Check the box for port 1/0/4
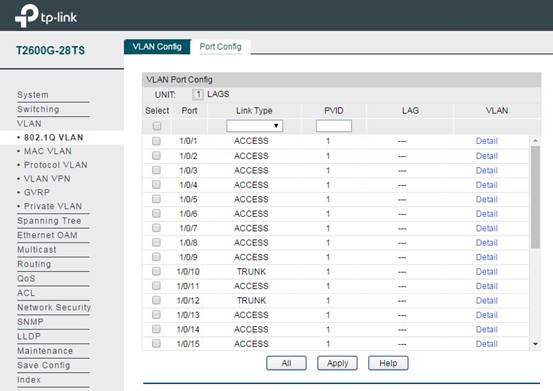Image resolution: width=553 pixels, height=391 pixels. [156, 185]
